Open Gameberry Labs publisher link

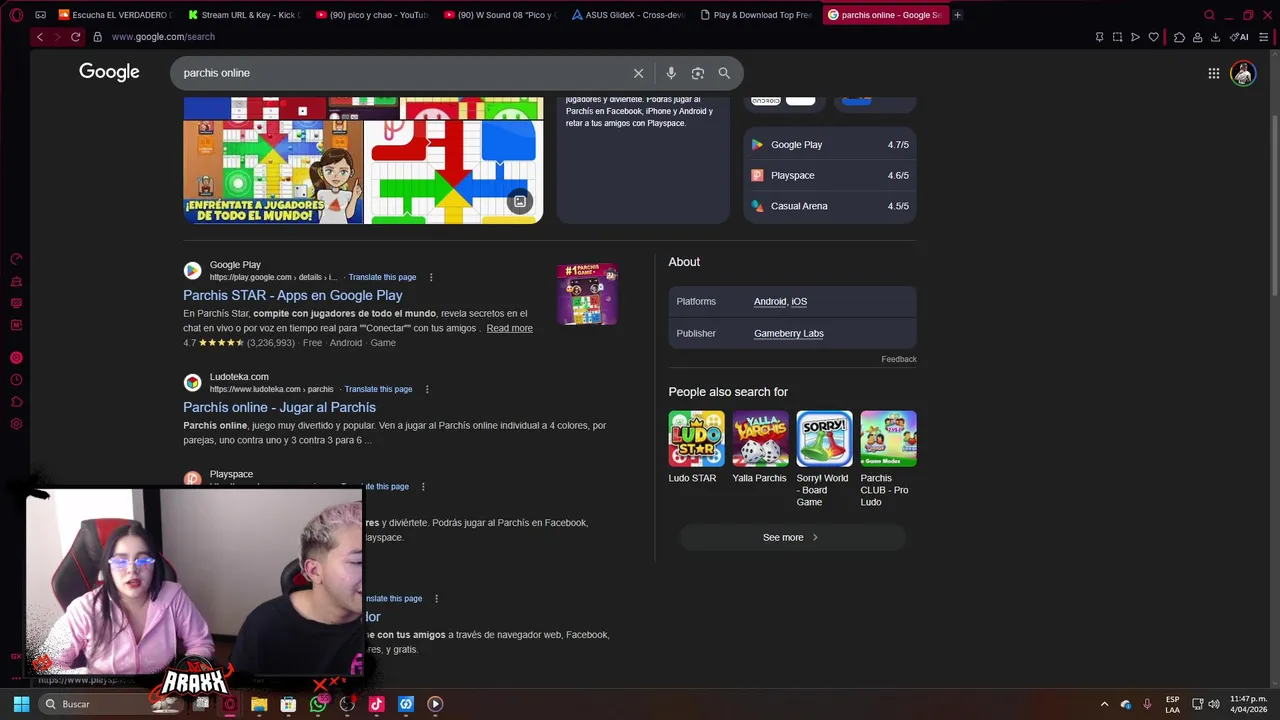click(x=789, y=333)
